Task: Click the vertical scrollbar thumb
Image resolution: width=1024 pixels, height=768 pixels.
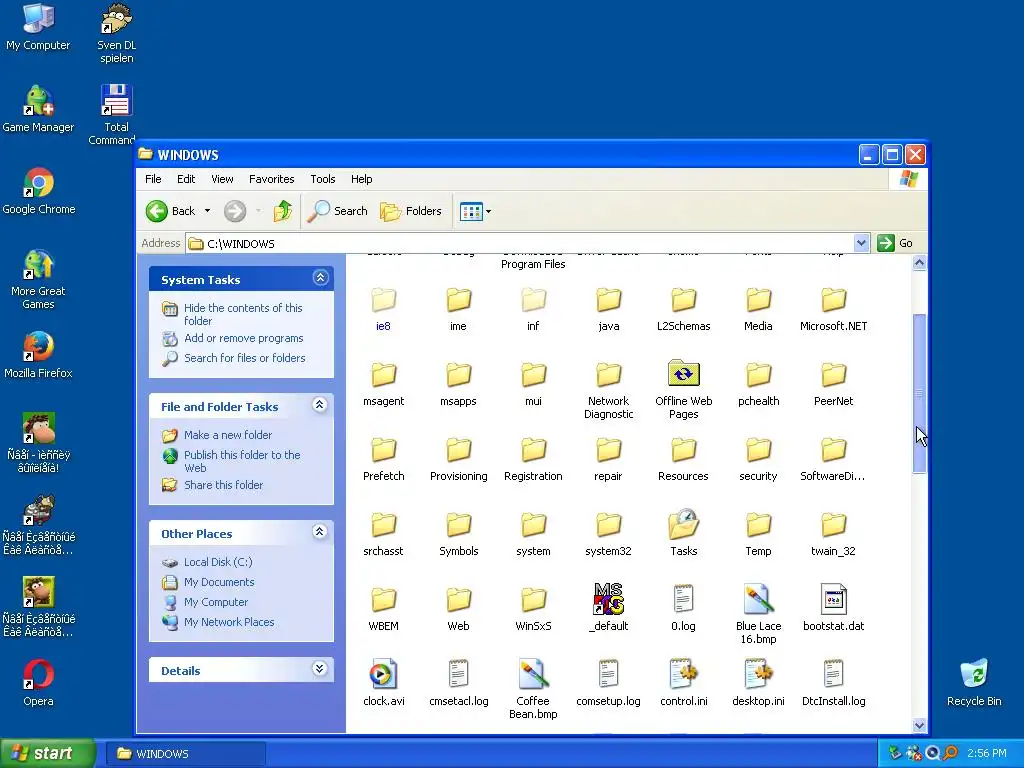Action: 919,393
